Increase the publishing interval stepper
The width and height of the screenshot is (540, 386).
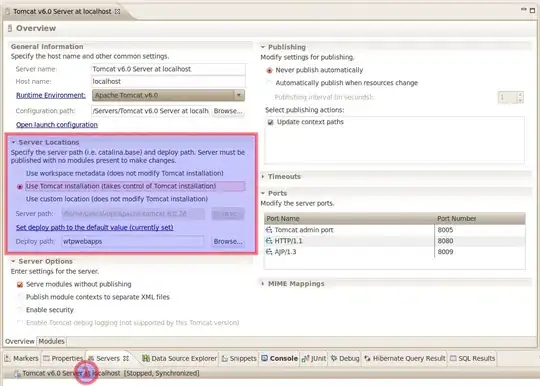(520, 94)
